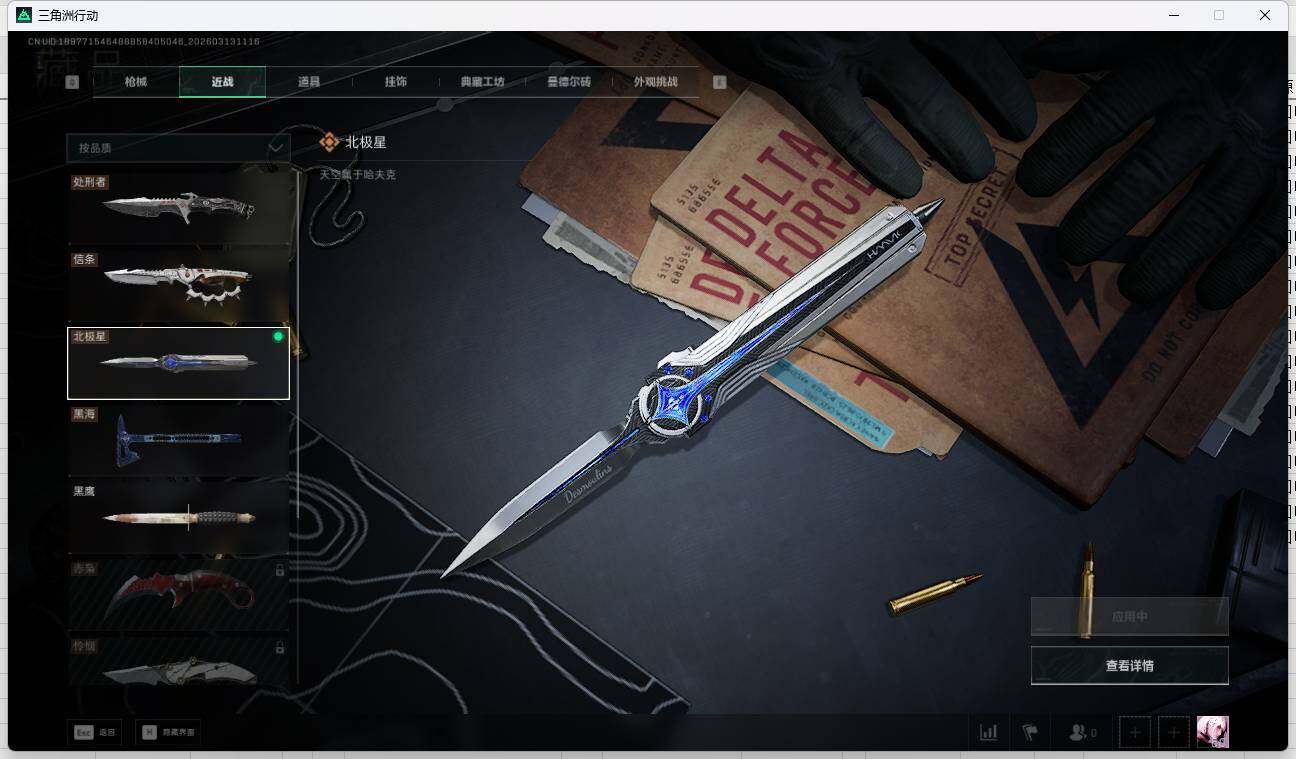The image size is (1296, 759).
Task: Click the plus squad slot beside the avatar
Action: point(1174,732)
